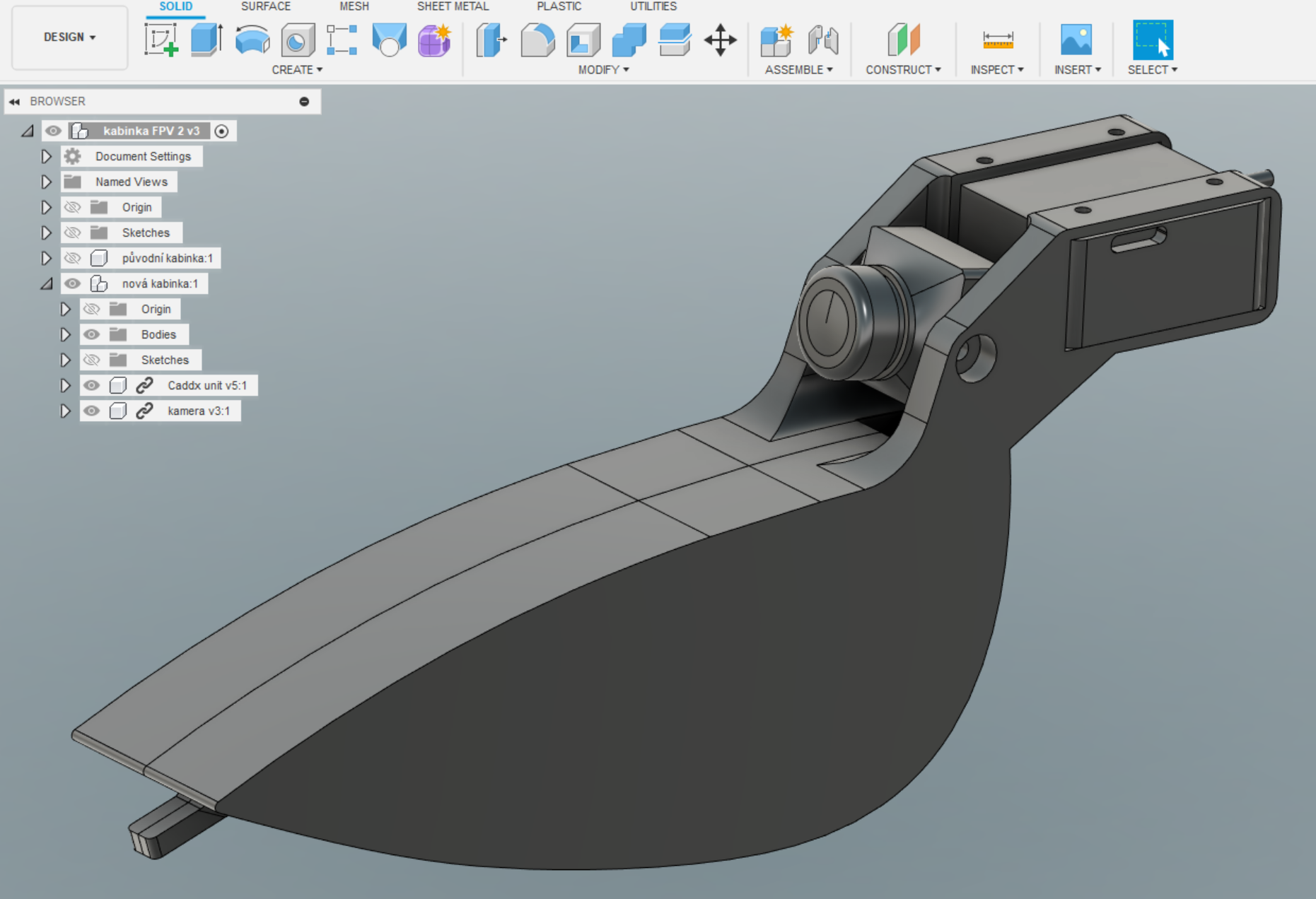This screenshot has height=899, width=1316.
Task: Collapse the nová kabinka:1 component
Action: [47, 283]
